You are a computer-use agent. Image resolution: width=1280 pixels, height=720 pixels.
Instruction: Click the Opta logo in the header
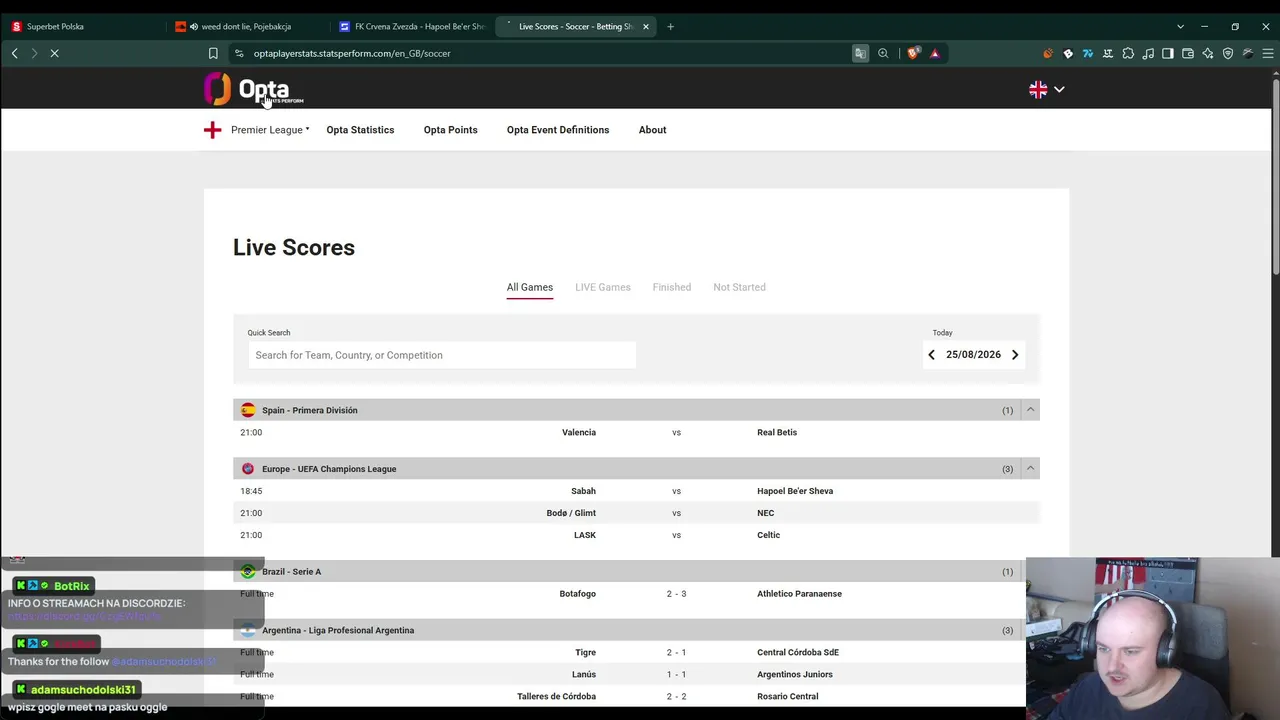pos(254,89)
